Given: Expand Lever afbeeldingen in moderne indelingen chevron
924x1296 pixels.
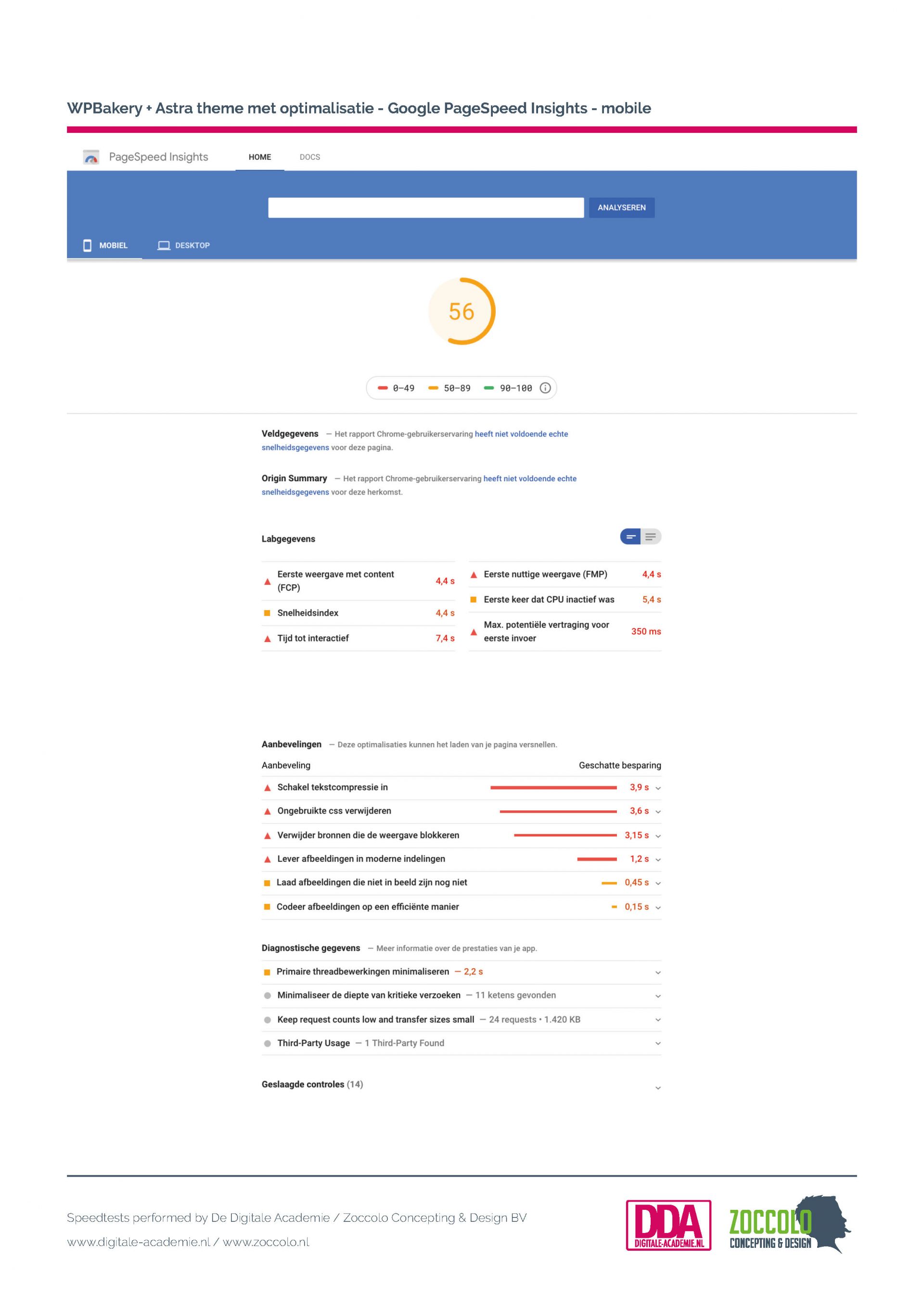Looking at the screenshot, I should coord(658,860).
